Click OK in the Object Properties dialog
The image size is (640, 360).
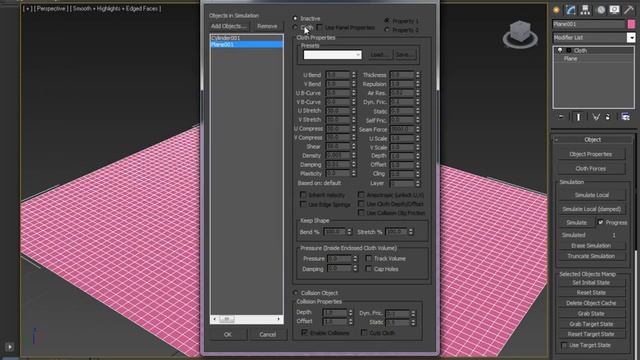tap(227, 335)
